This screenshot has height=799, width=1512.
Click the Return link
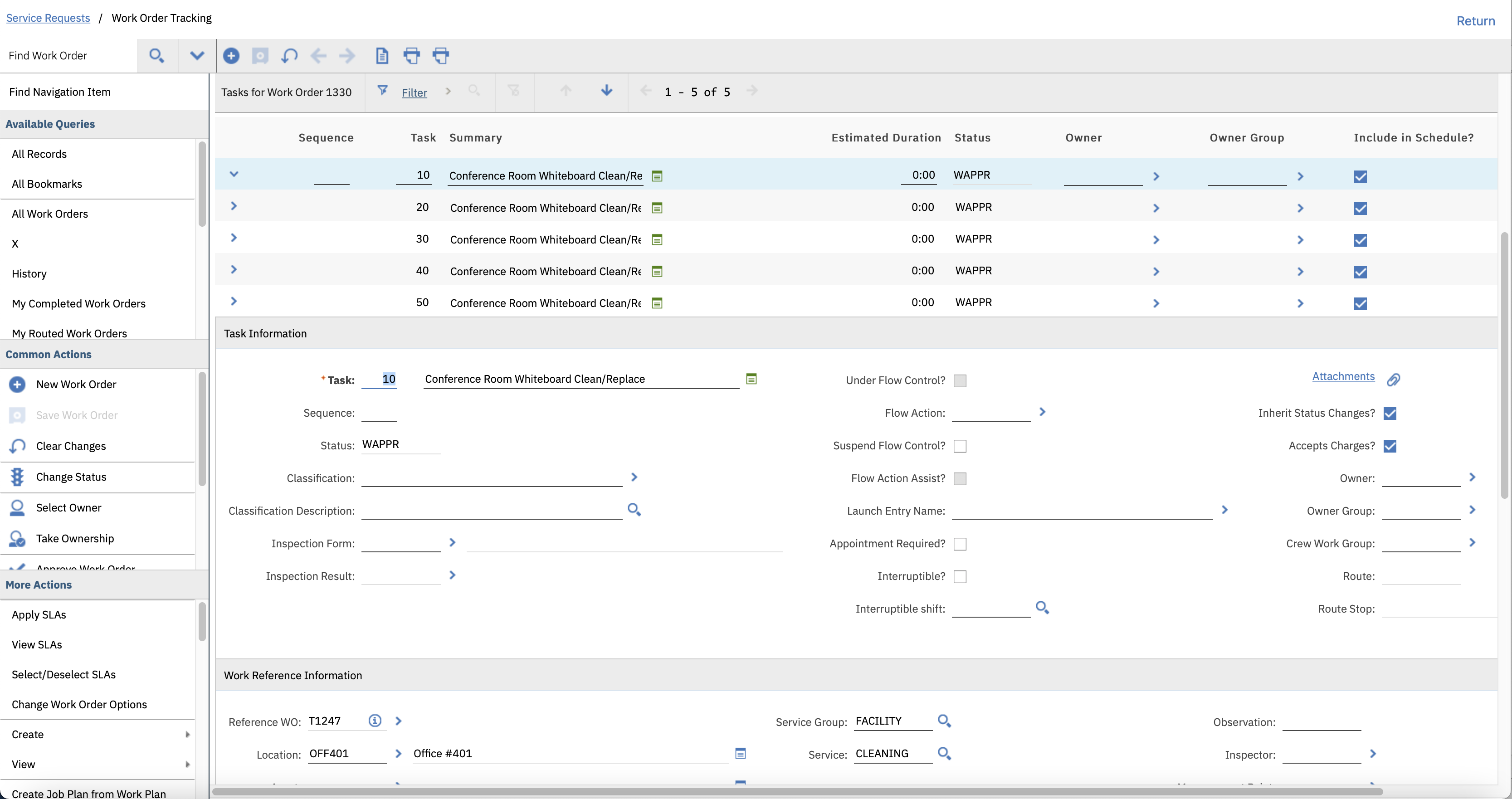point(1475,21)
